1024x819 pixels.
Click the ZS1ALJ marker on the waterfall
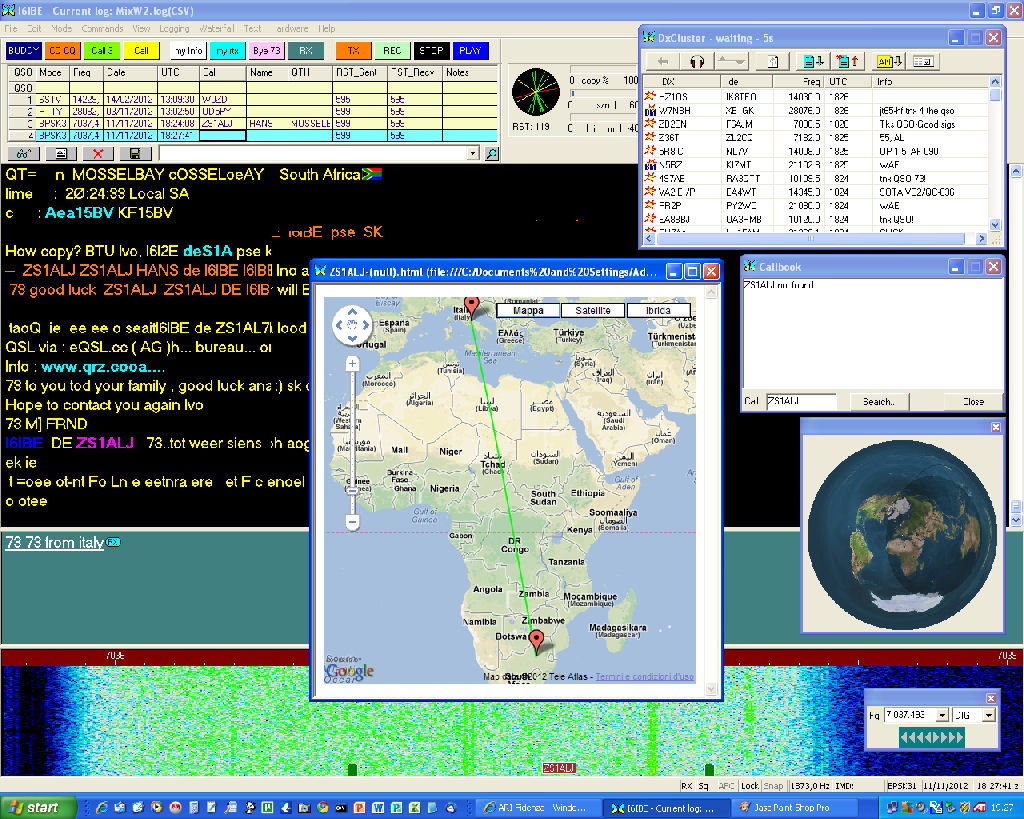click(558, 768)
